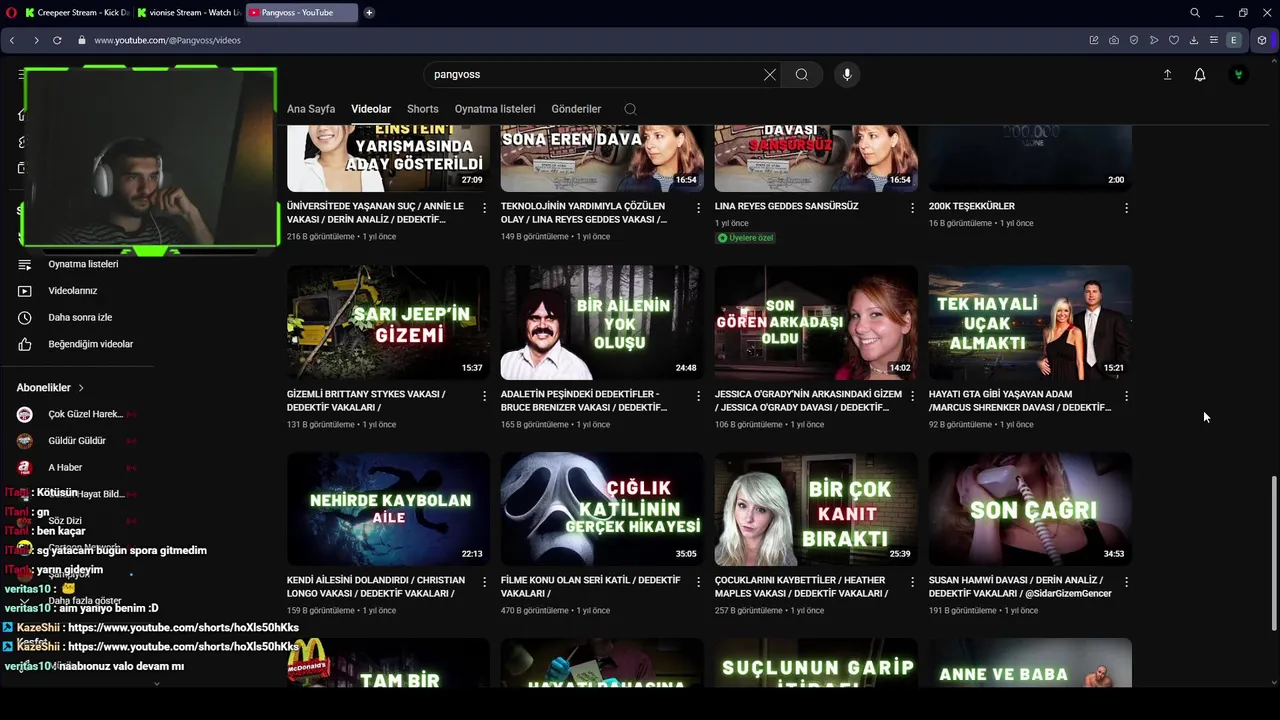The height and width of the screenshot is (720, 1280).
Task: Open options menu for Jessica O'Grady video
Action: click(x=912, y=396)
